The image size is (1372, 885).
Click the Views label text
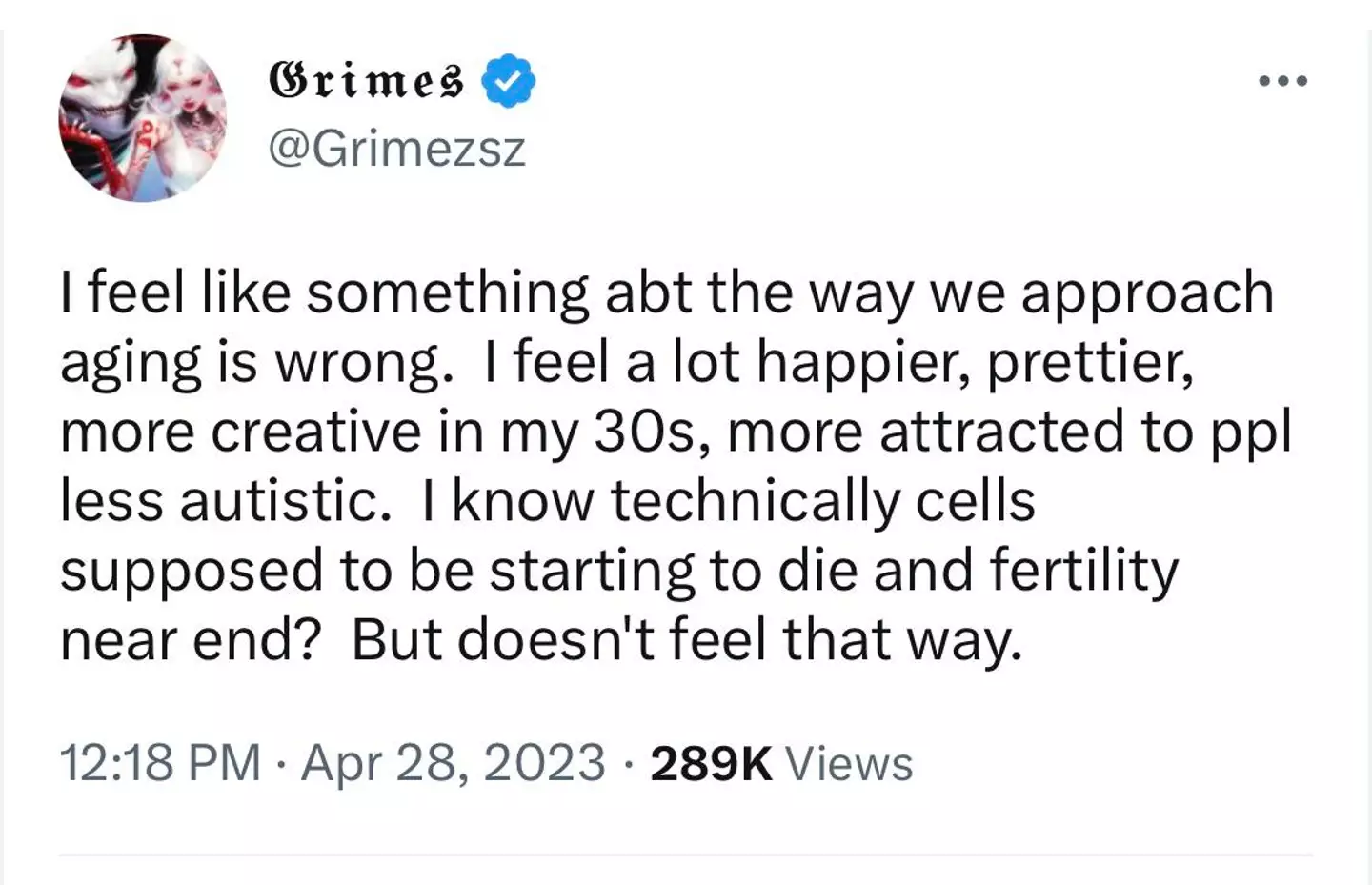(x=851, y=762)
